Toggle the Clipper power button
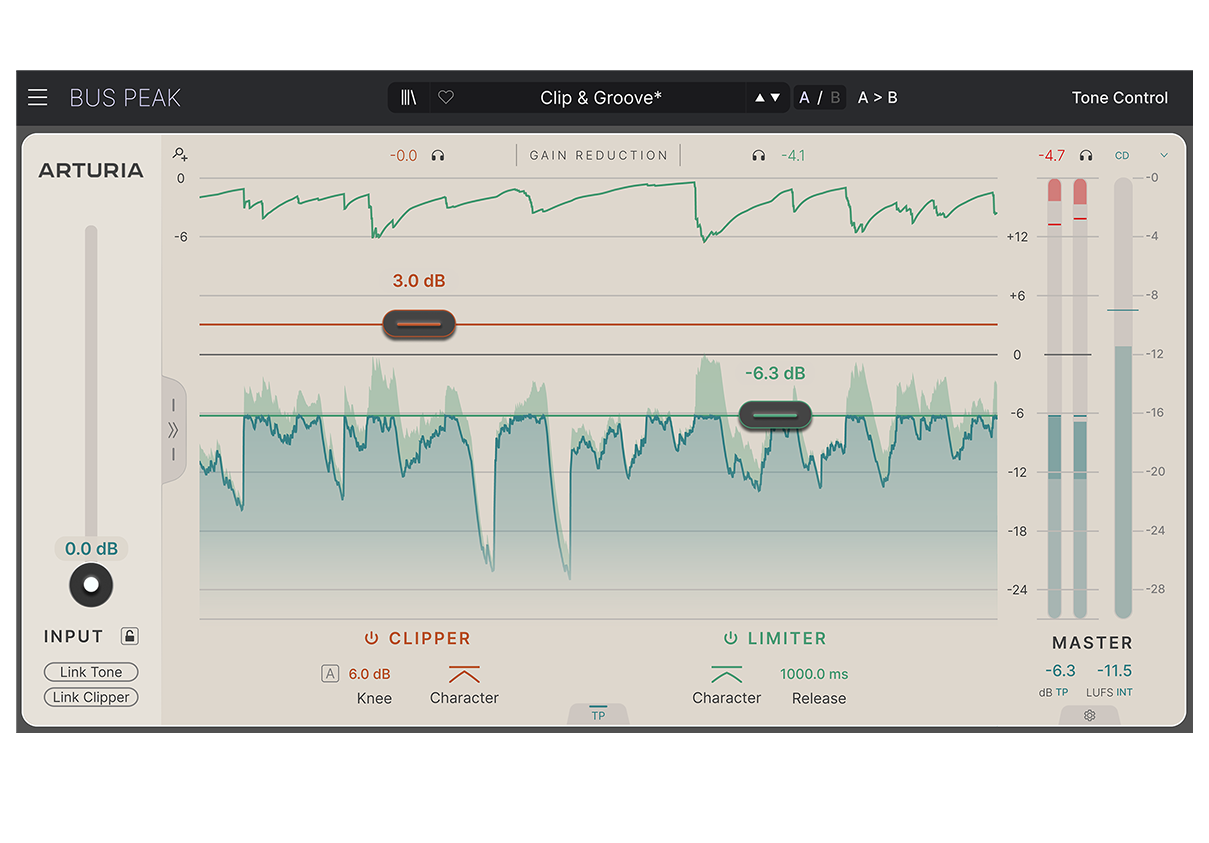1209x843 pixels. point(371,638)
